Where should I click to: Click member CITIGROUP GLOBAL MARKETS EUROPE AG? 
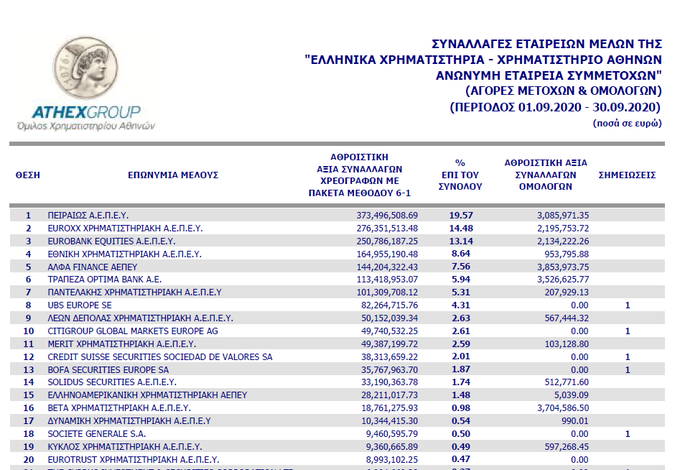pos(133,331)
